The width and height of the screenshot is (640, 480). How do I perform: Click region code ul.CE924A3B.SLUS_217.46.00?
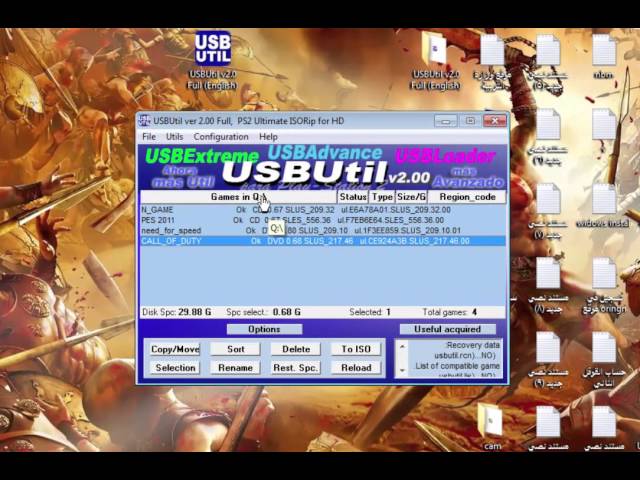(414, 241)
